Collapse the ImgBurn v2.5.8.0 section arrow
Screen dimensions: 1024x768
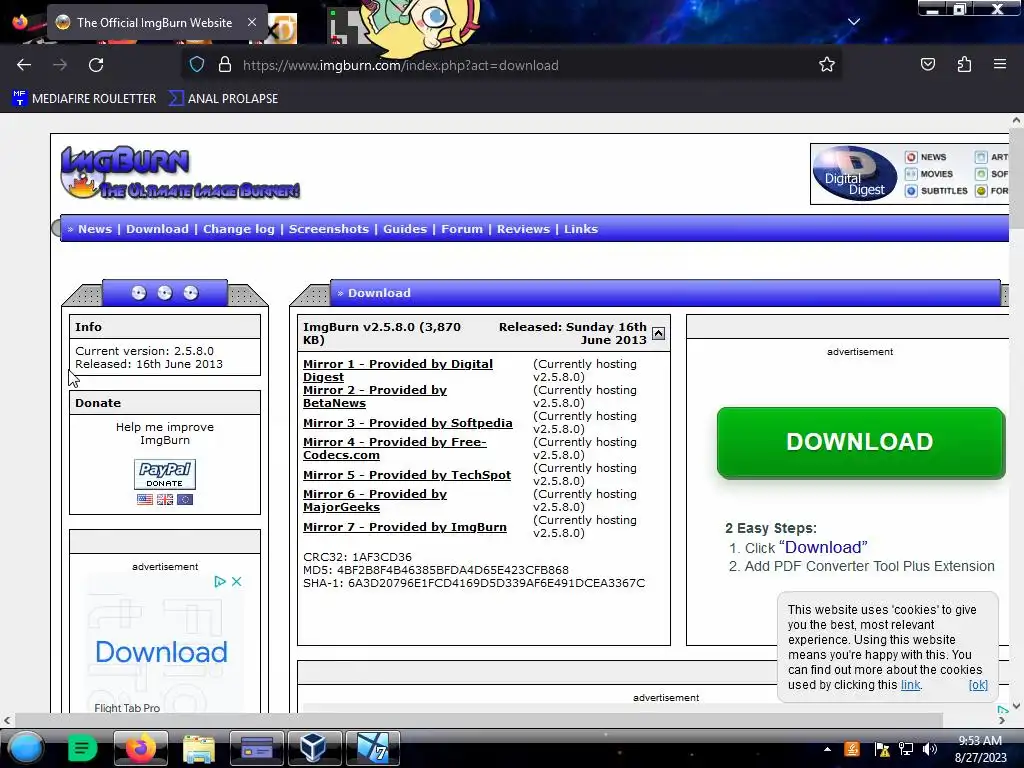pos(658,334)
